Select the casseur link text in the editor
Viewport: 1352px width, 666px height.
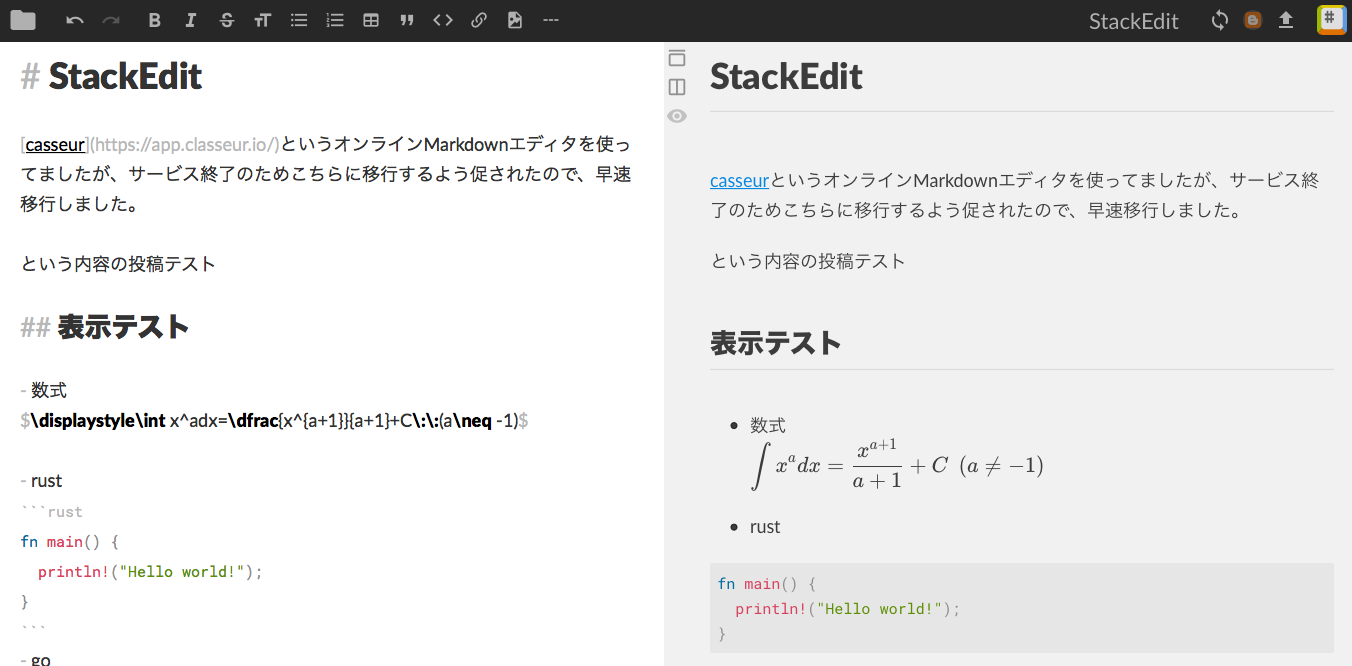pos(55,144)
